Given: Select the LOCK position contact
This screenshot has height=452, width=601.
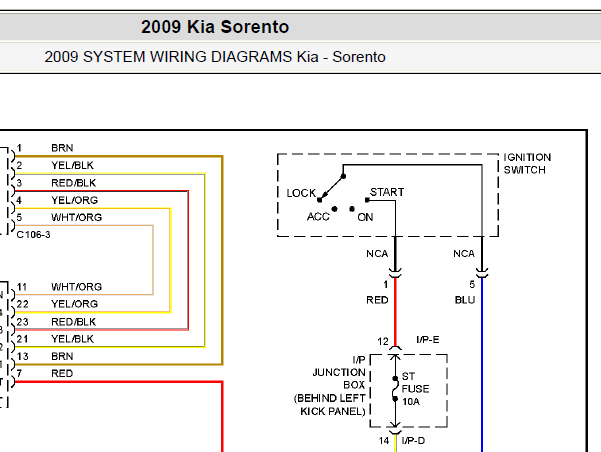Looking at the screenshot, I should click(319, 200).
